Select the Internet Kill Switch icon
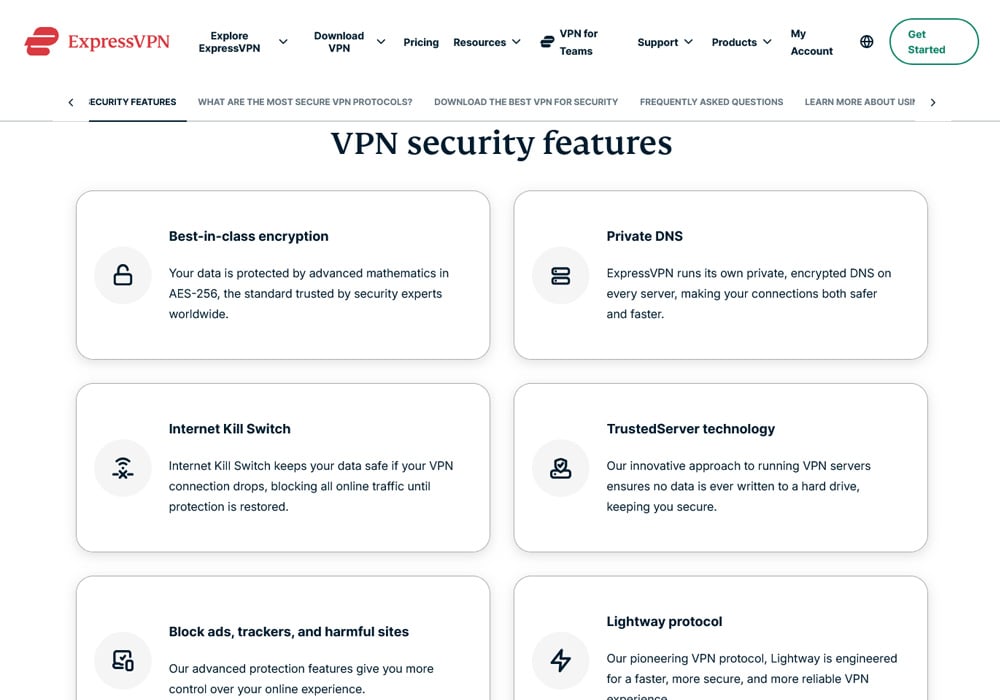The height and width of the screenshot is (700, 1000). point(122,468)
